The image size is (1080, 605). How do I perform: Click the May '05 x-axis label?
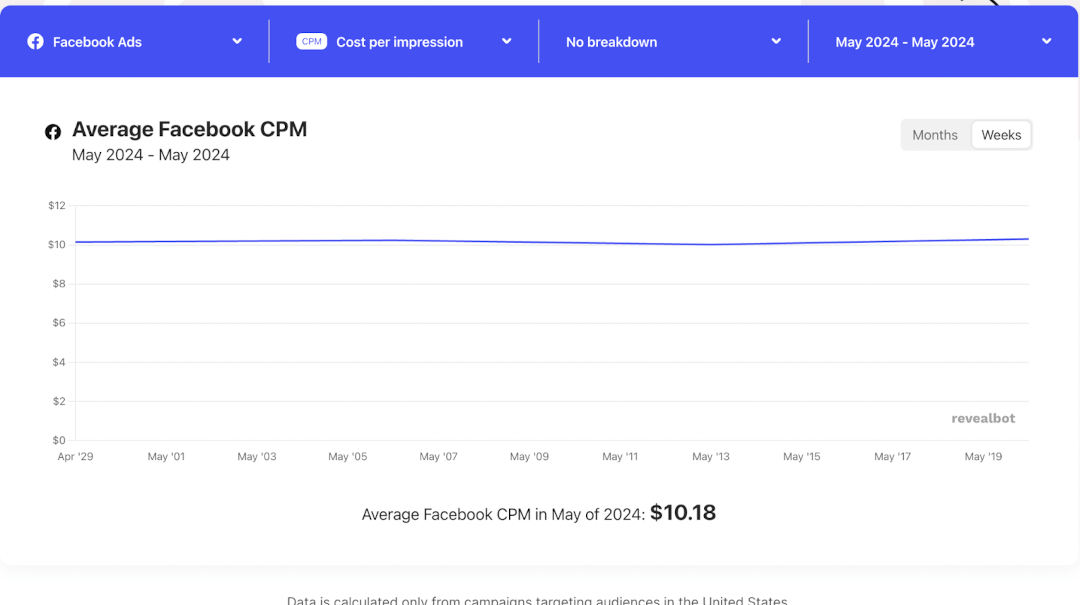[x=348, y=456]
